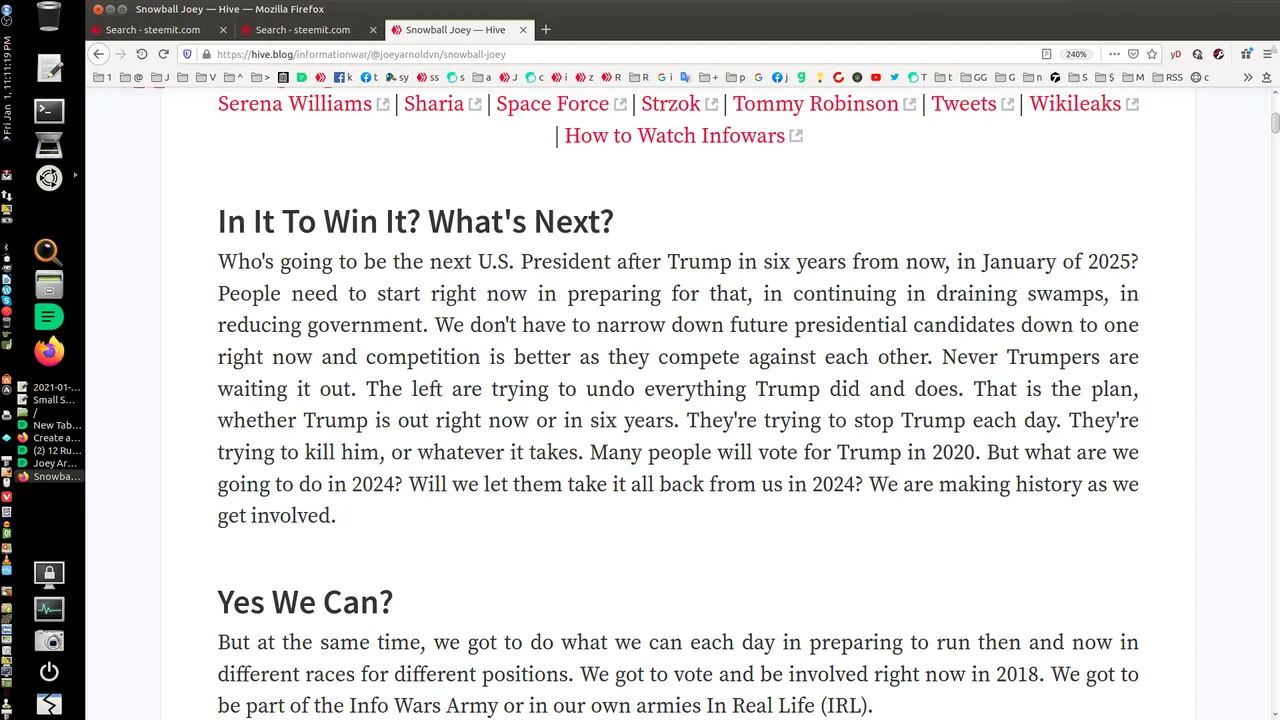Follow the Space Force link
The width and height of the screenshot is (1280, 720).
pos(553,104)
